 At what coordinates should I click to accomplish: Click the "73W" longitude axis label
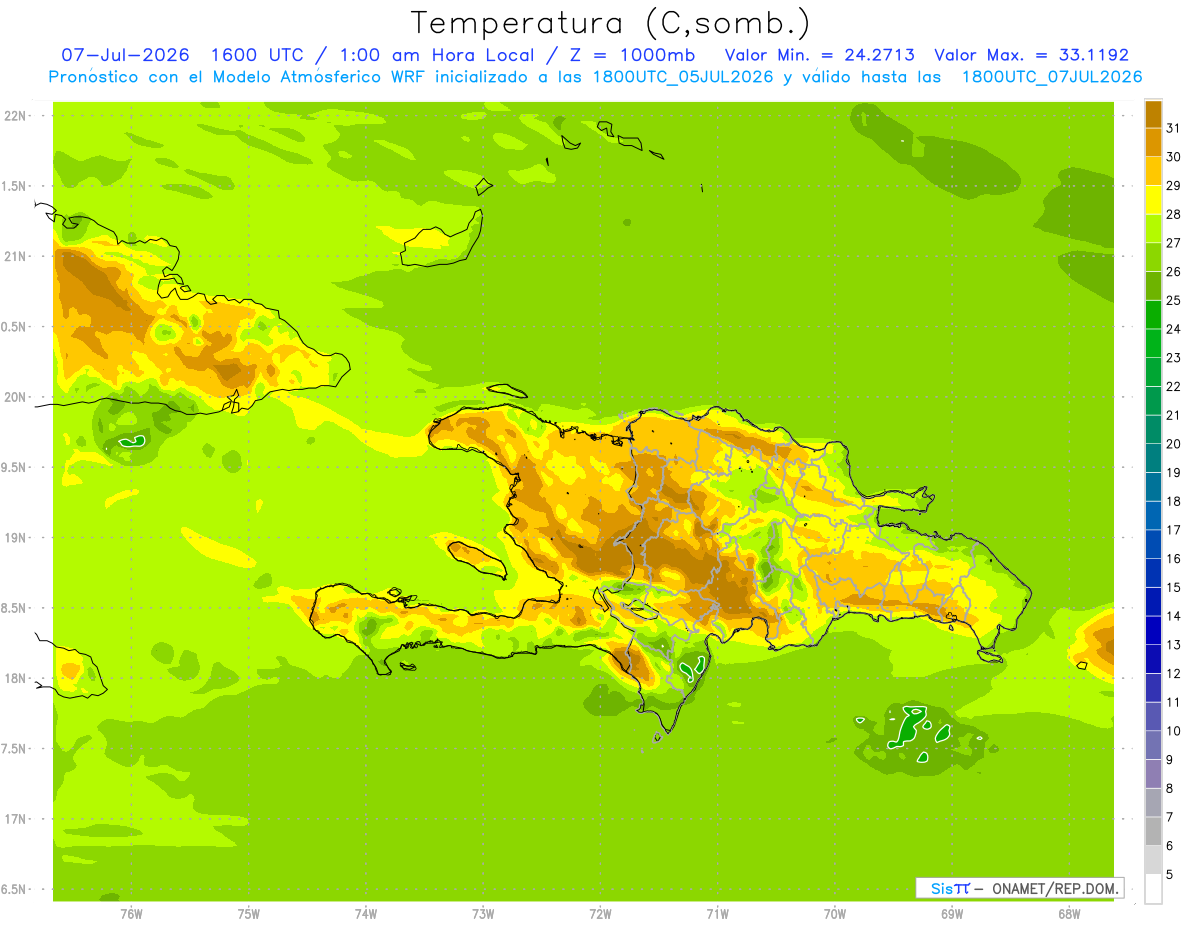(483, 913)
